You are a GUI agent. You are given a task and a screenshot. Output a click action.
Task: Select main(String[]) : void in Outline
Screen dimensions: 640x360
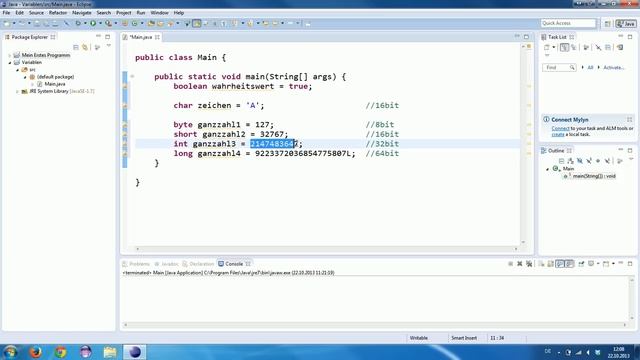(x=594, y=176)
